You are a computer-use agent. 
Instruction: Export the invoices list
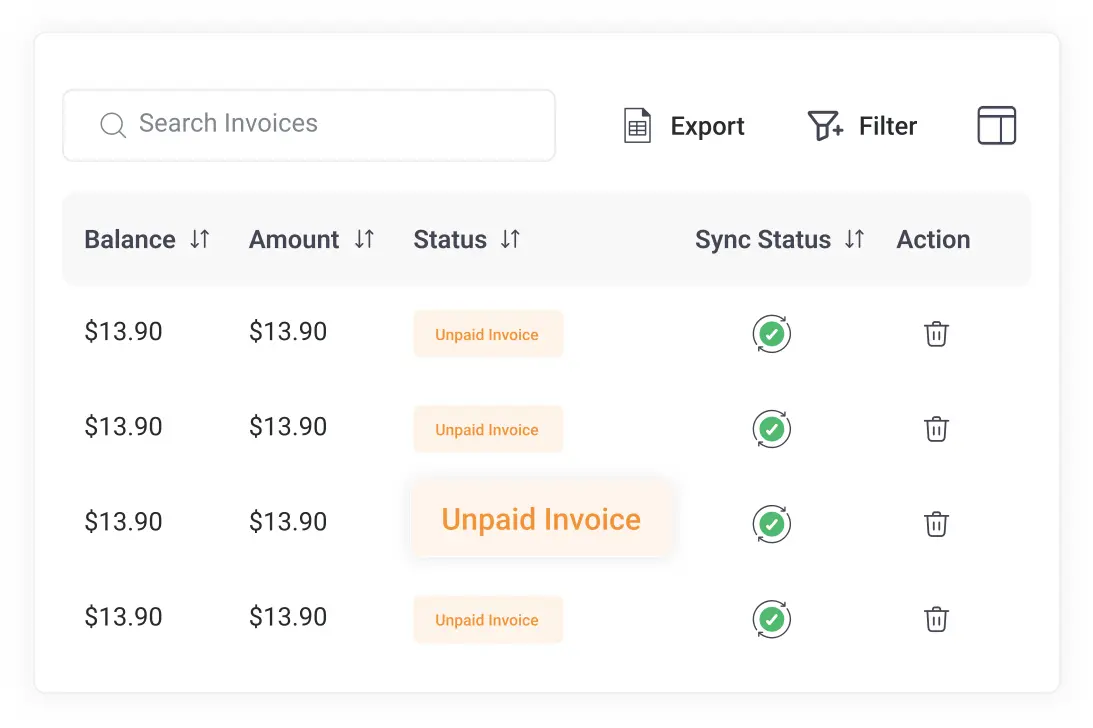684,126
